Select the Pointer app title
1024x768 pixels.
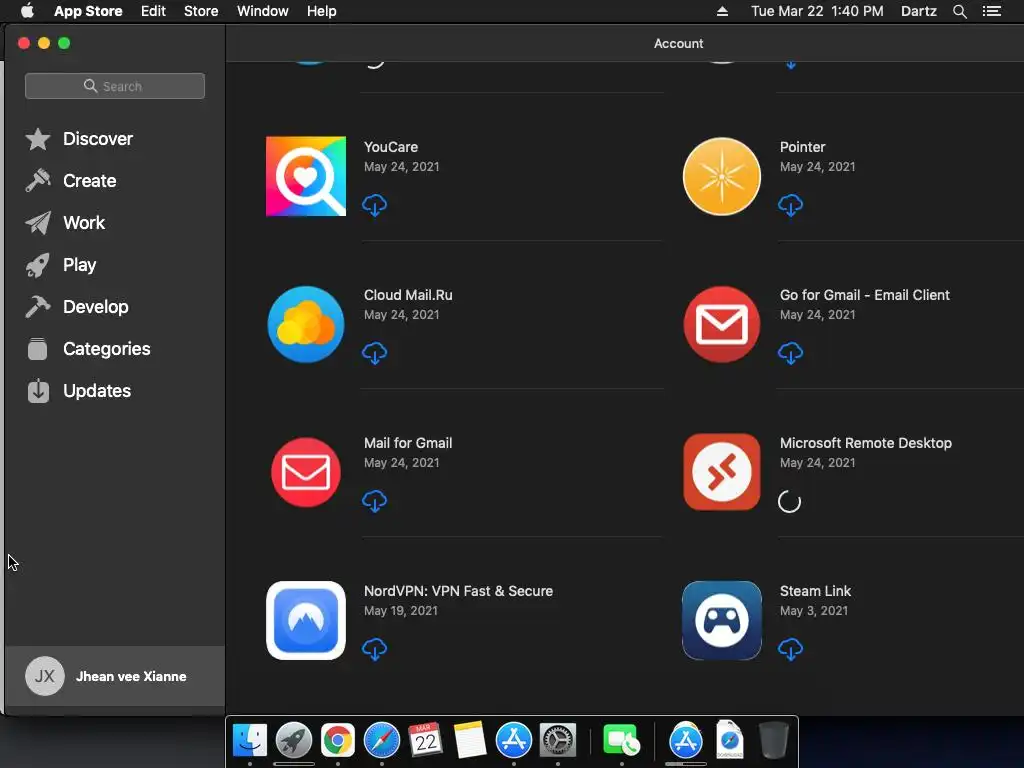[x=802, y=147]
